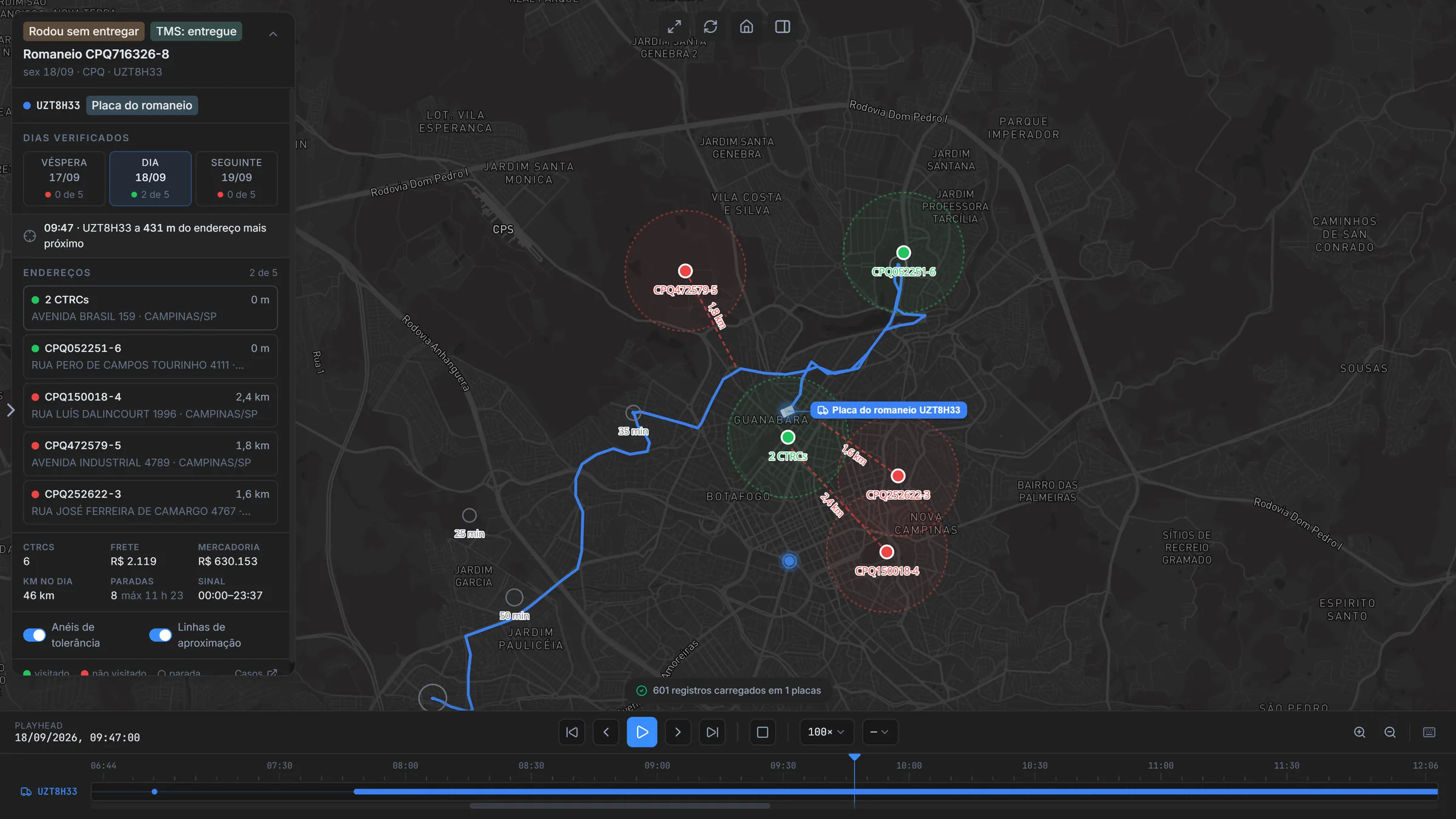
Task: Collapse the romaneio header chevron
Action: [x=273, y=34]
